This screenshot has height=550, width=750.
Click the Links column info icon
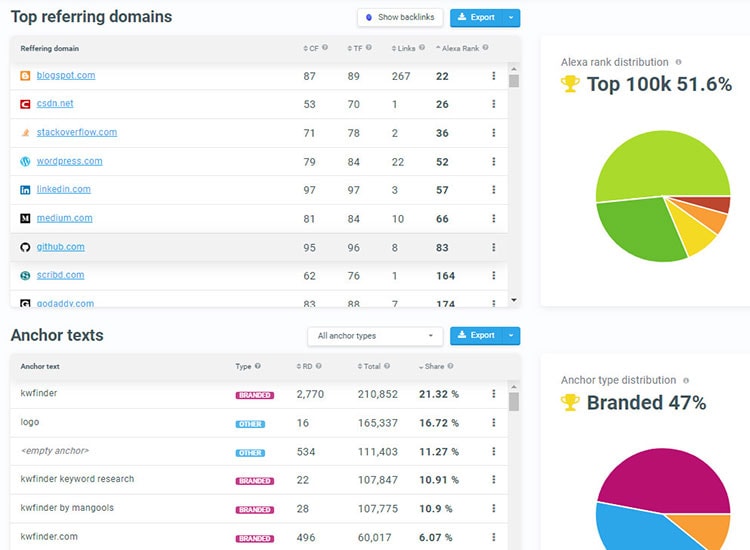[x=422, y=47]
